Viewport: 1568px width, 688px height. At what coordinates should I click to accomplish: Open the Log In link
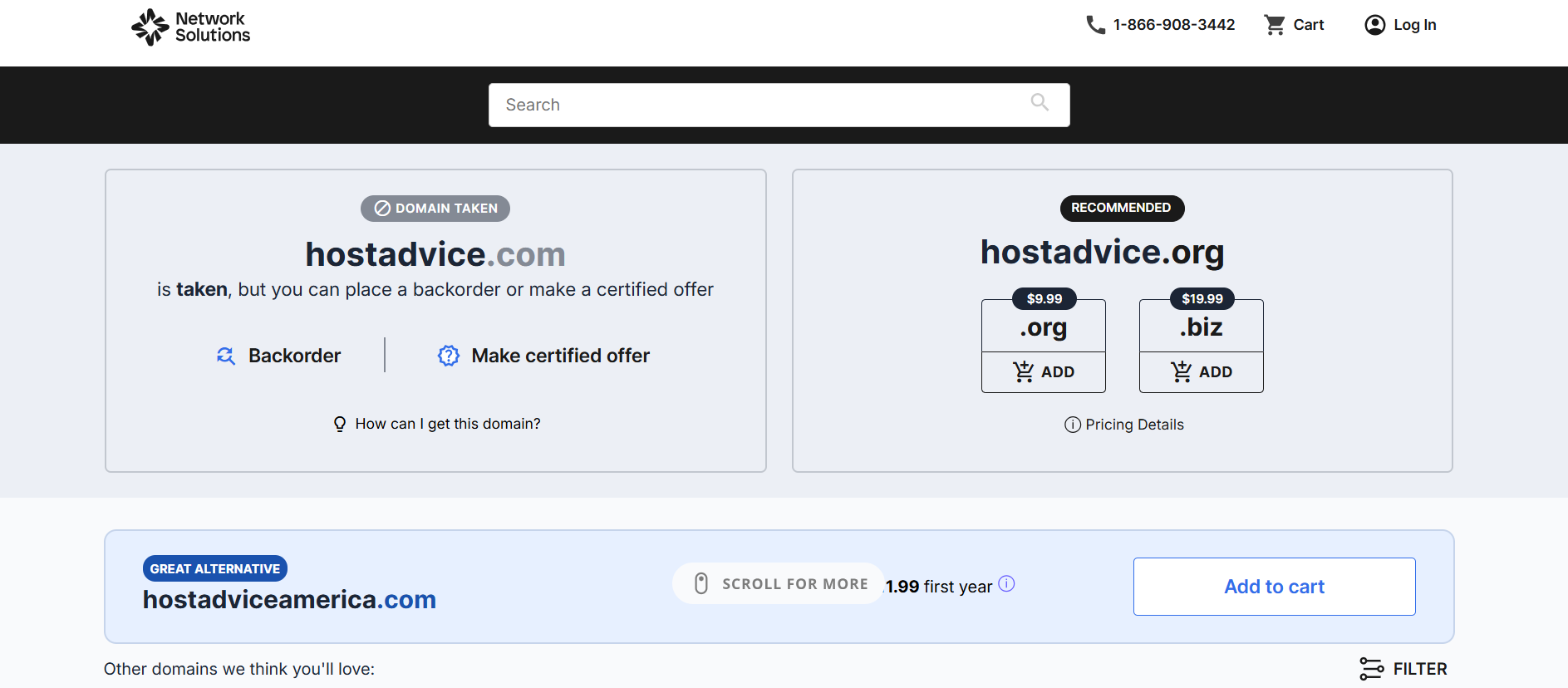pyautogui.click(x=1414, y=25)
